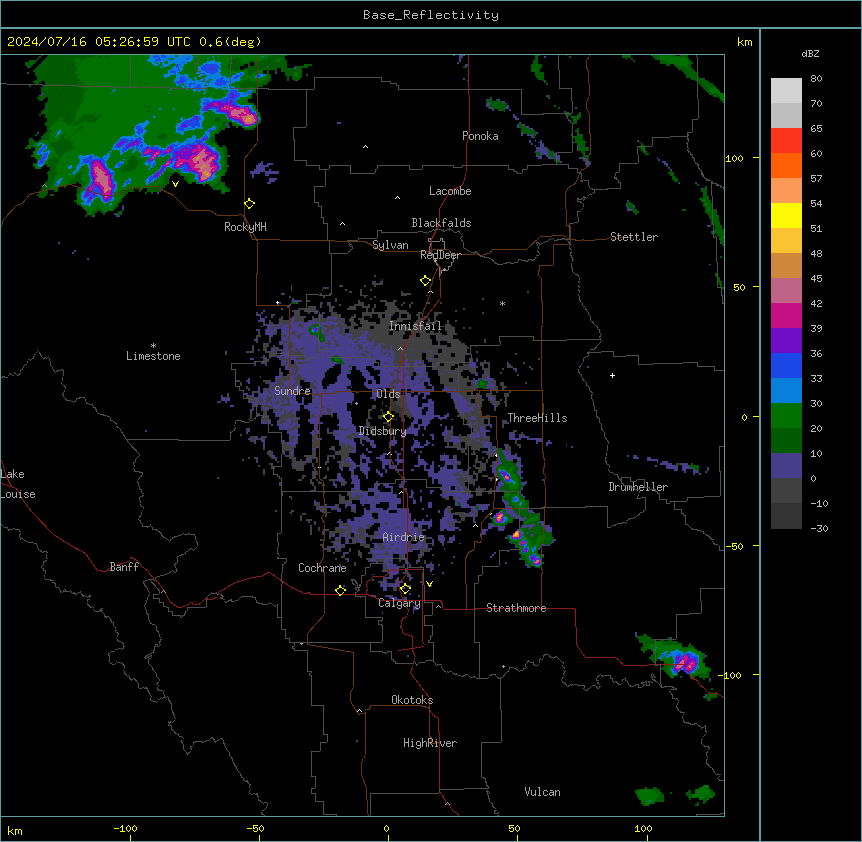Select the Okotoks label
Viewport: 862px width, 842px height.
tap(412, 700)
